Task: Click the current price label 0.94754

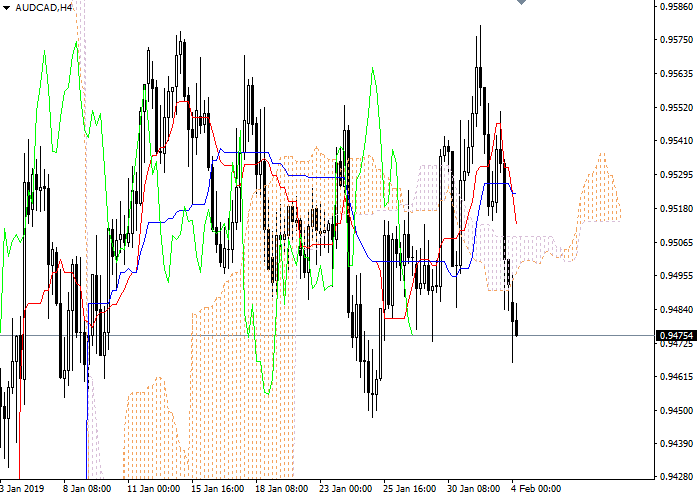Action: (676, 335)
